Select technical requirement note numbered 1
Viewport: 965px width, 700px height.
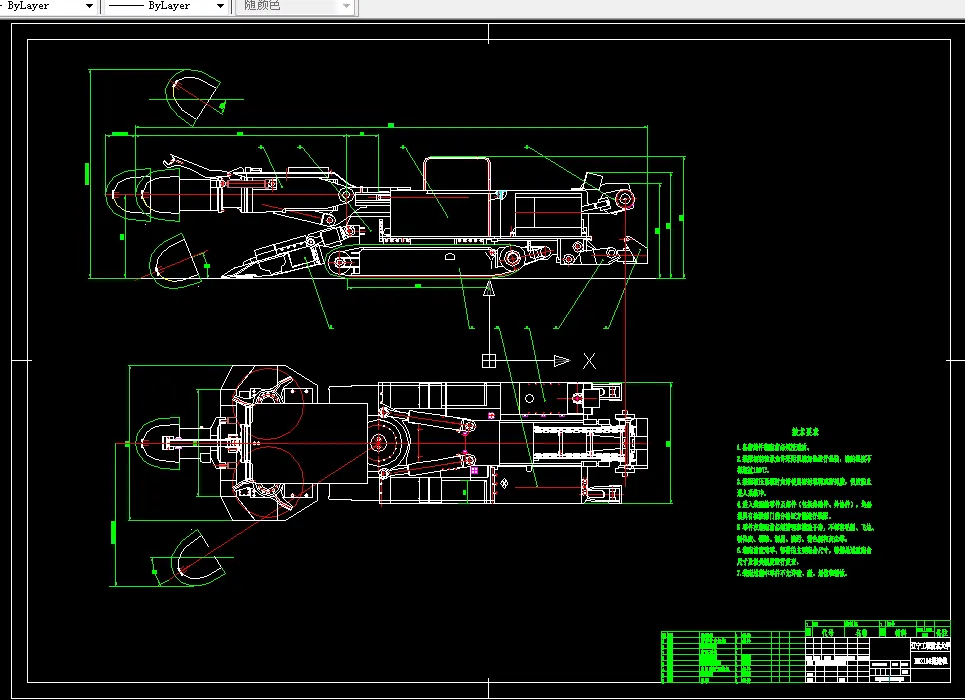774,447
